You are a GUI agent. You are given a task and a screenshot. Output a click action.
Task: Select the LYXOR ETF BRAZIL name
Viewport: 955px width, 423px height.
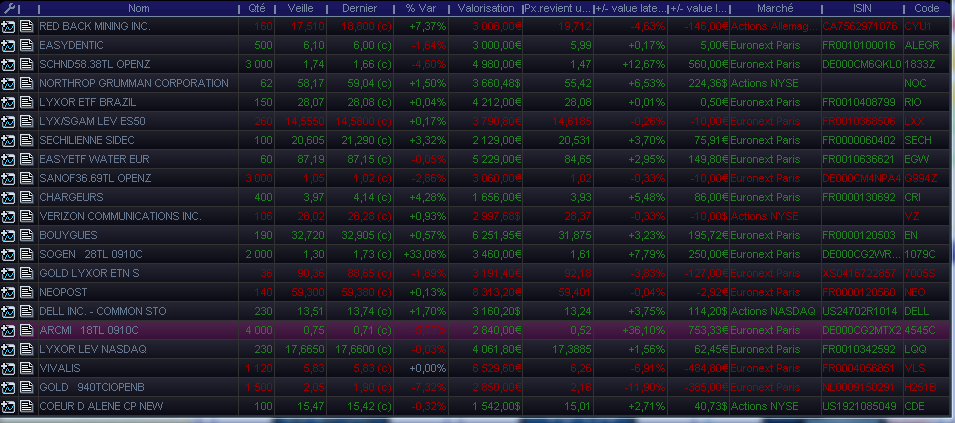coord(88,102)
